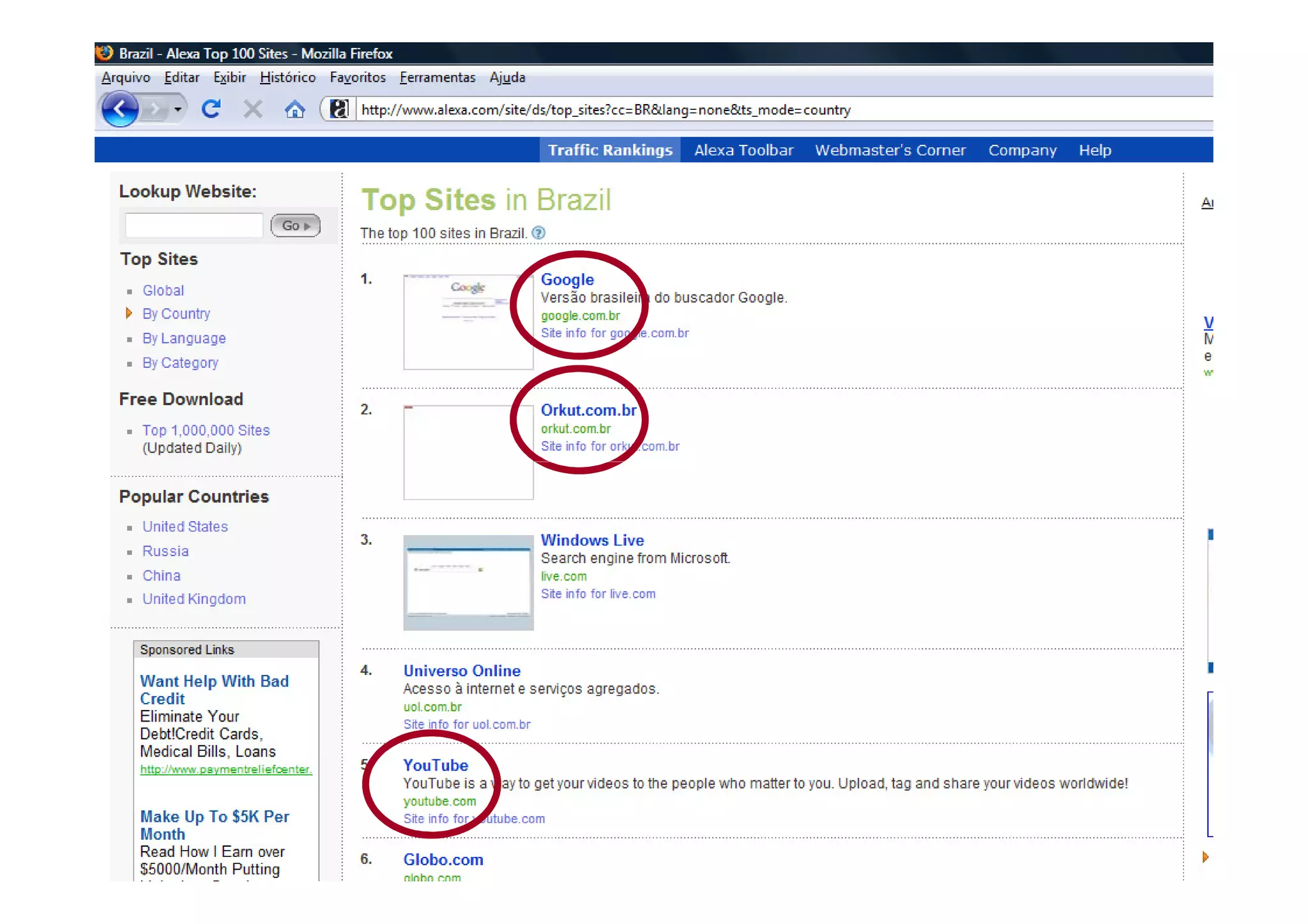
Task: Open the back/forward history dropdown arrow
Action: pyautogui.click(x=178, y=110)
